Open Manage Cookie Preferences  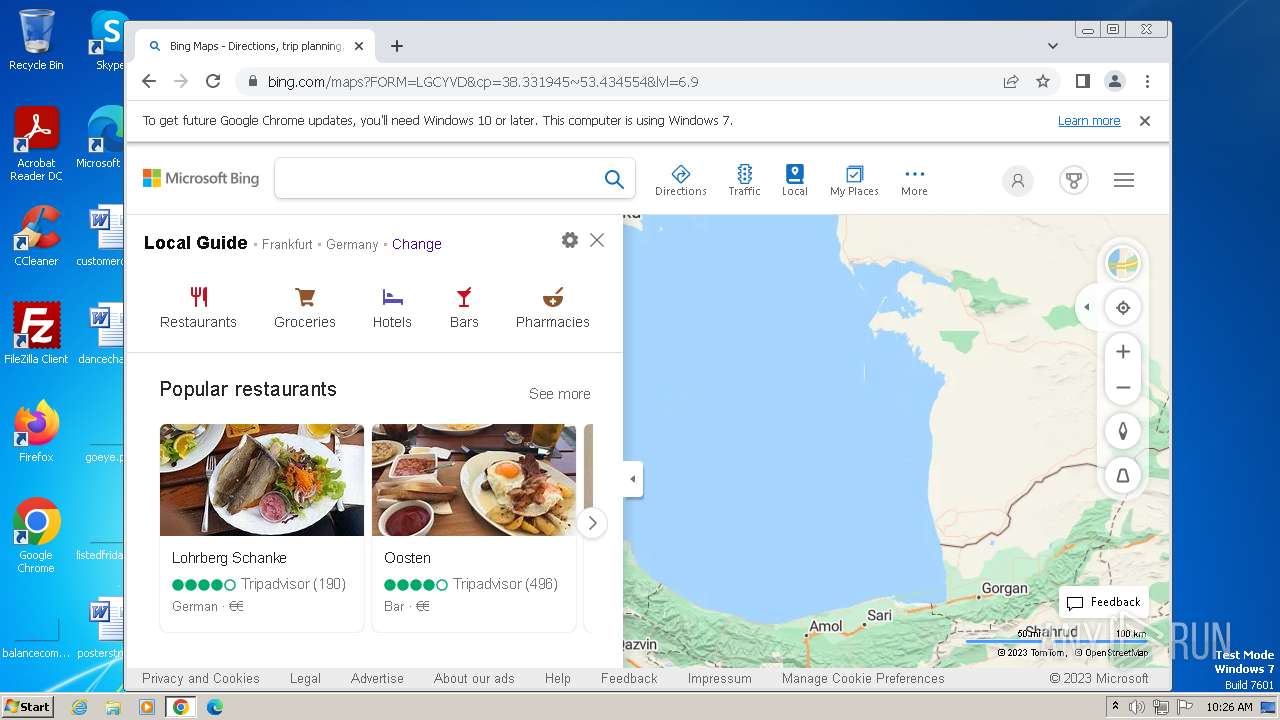pyautogui.click(x=863, y=678)
